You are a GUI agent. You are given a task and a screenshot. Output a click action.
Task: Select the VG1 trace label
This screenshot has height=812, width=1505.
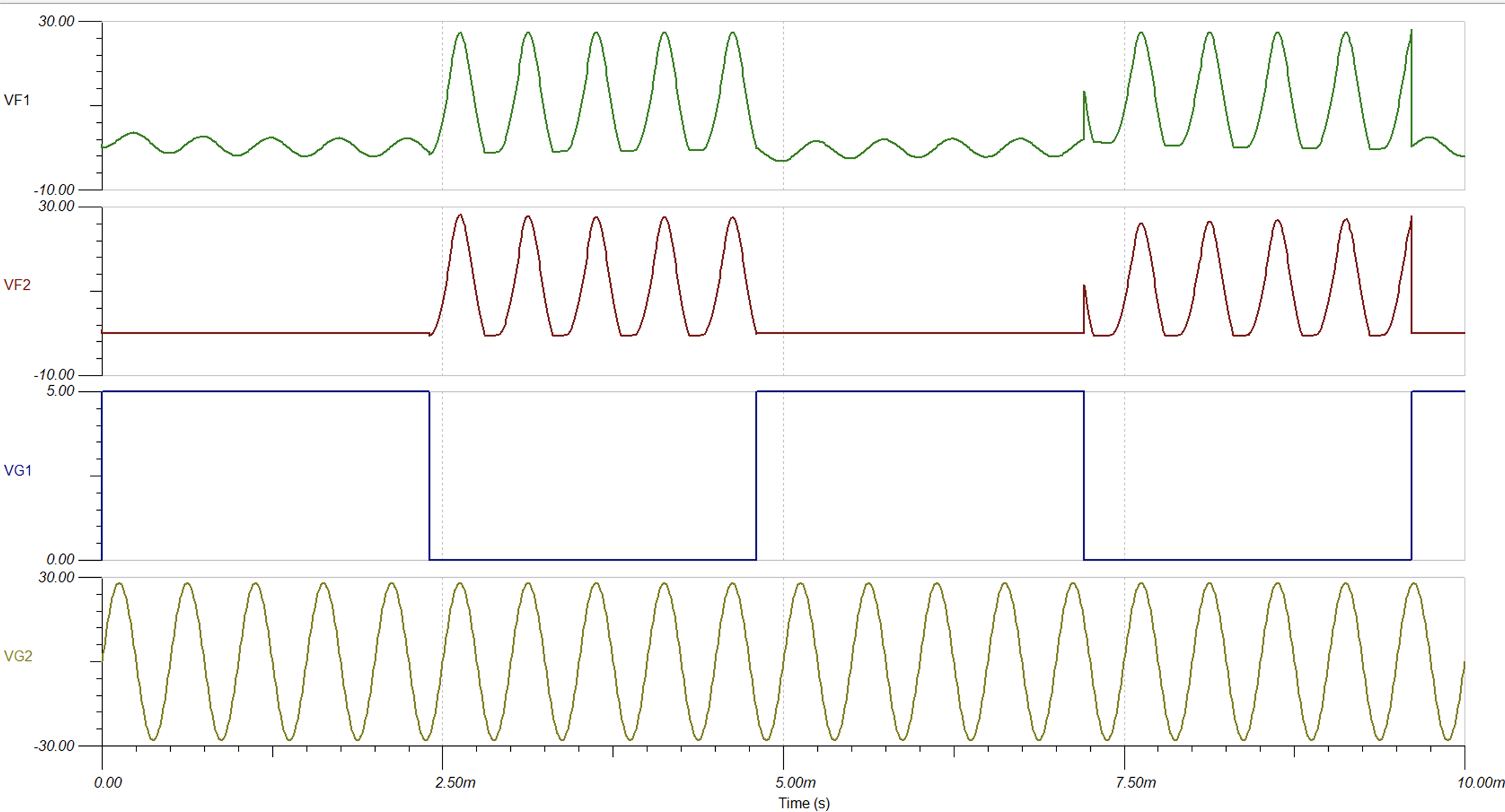pyautogui.click(x=18, y=470)
